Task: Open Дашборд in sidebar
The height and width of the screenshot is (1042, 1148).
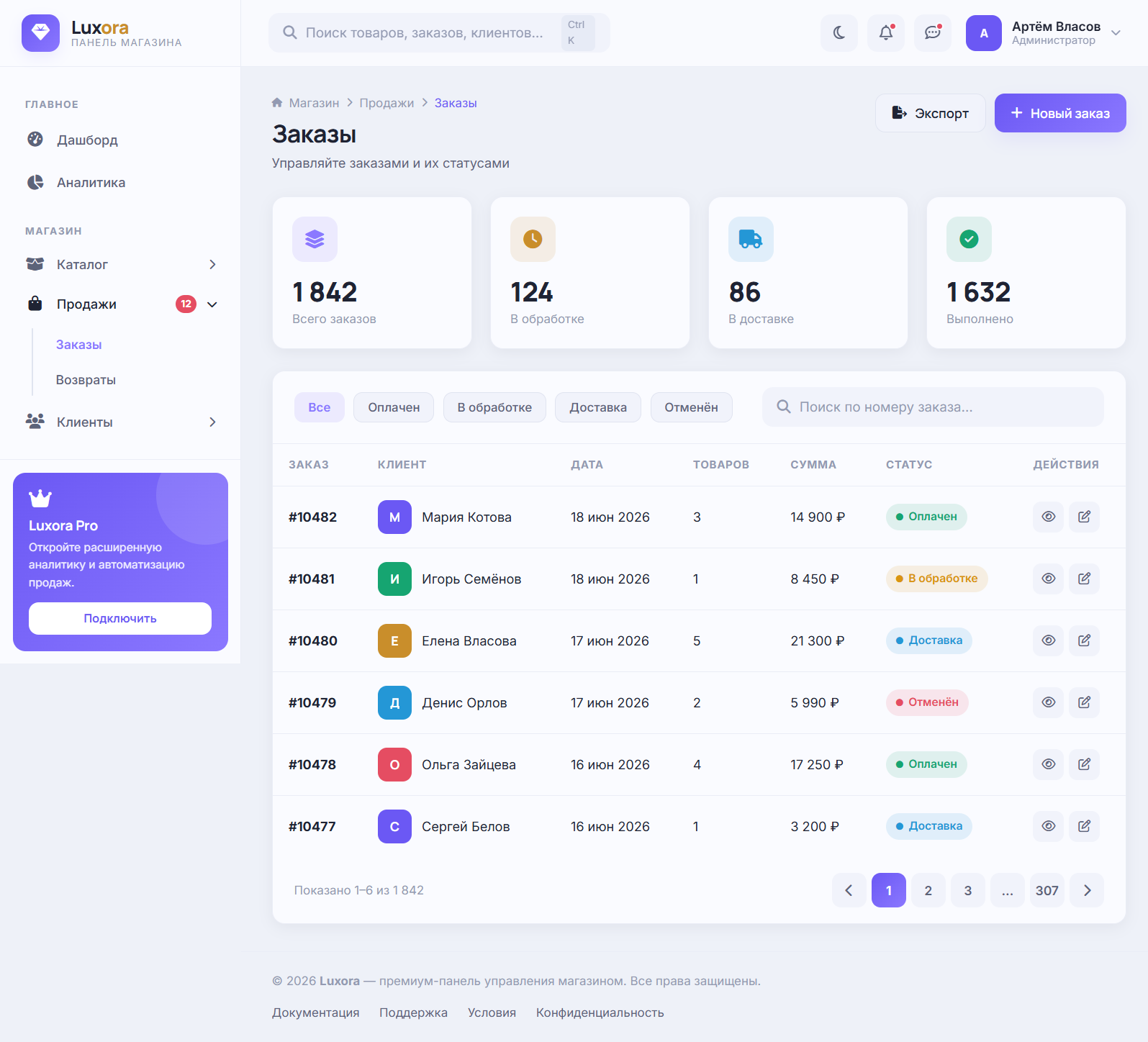Action: coord(121,140)
